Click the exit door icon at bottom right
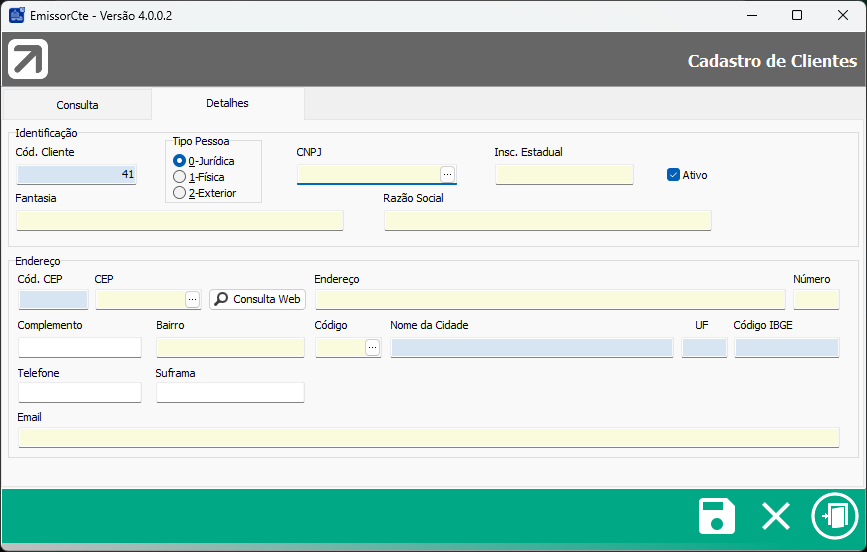Image resolution: width=867 pixels, height=552 pixels. point(834,516)
